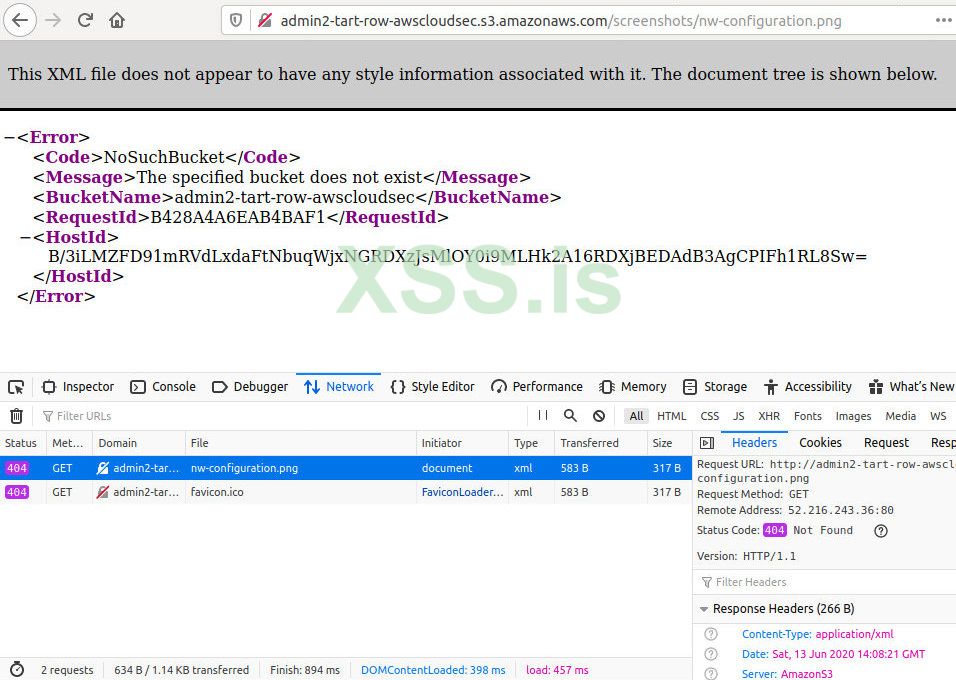Clear network log with the trash icon

pos(16,416)
